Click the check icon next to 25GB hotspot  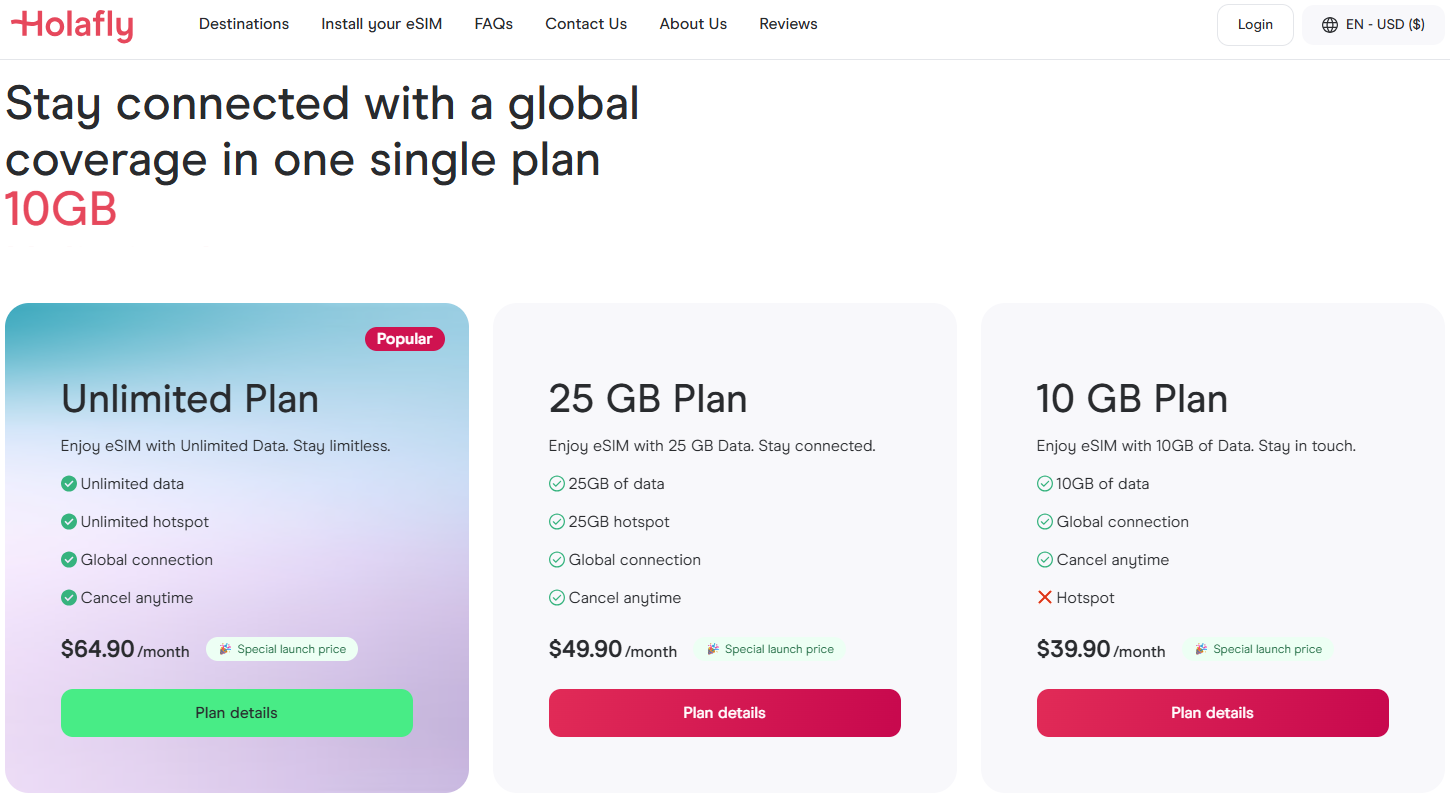pyautogui.click(x=557, y=522)
